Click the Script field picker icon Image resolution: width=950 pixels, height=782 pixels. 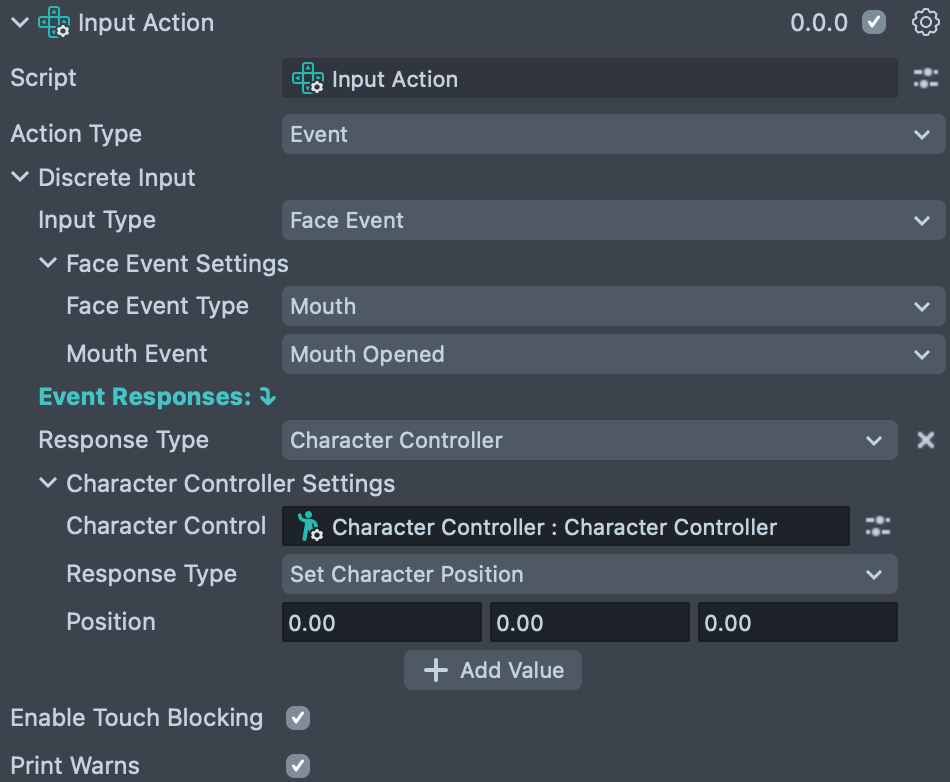pyautogui.click(x=926, y=79)
